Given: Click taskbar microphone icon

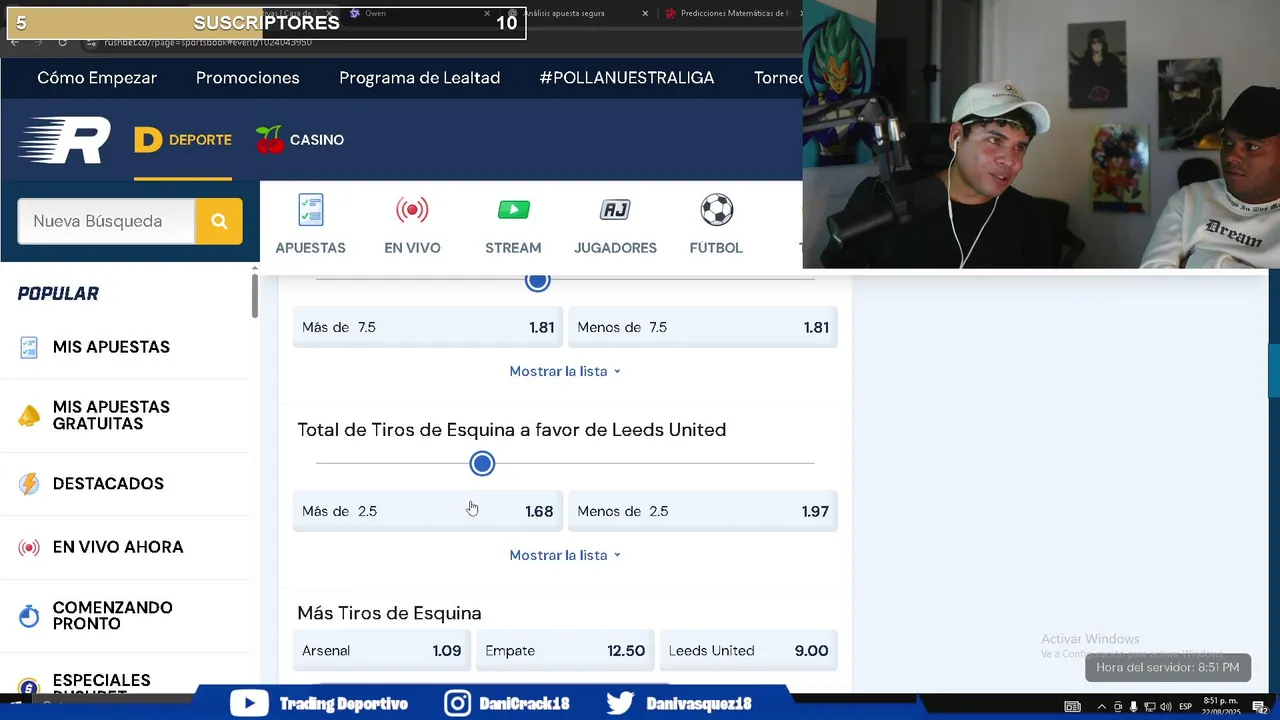Looking at the screenshot, I should click(x=1133, y=707).
